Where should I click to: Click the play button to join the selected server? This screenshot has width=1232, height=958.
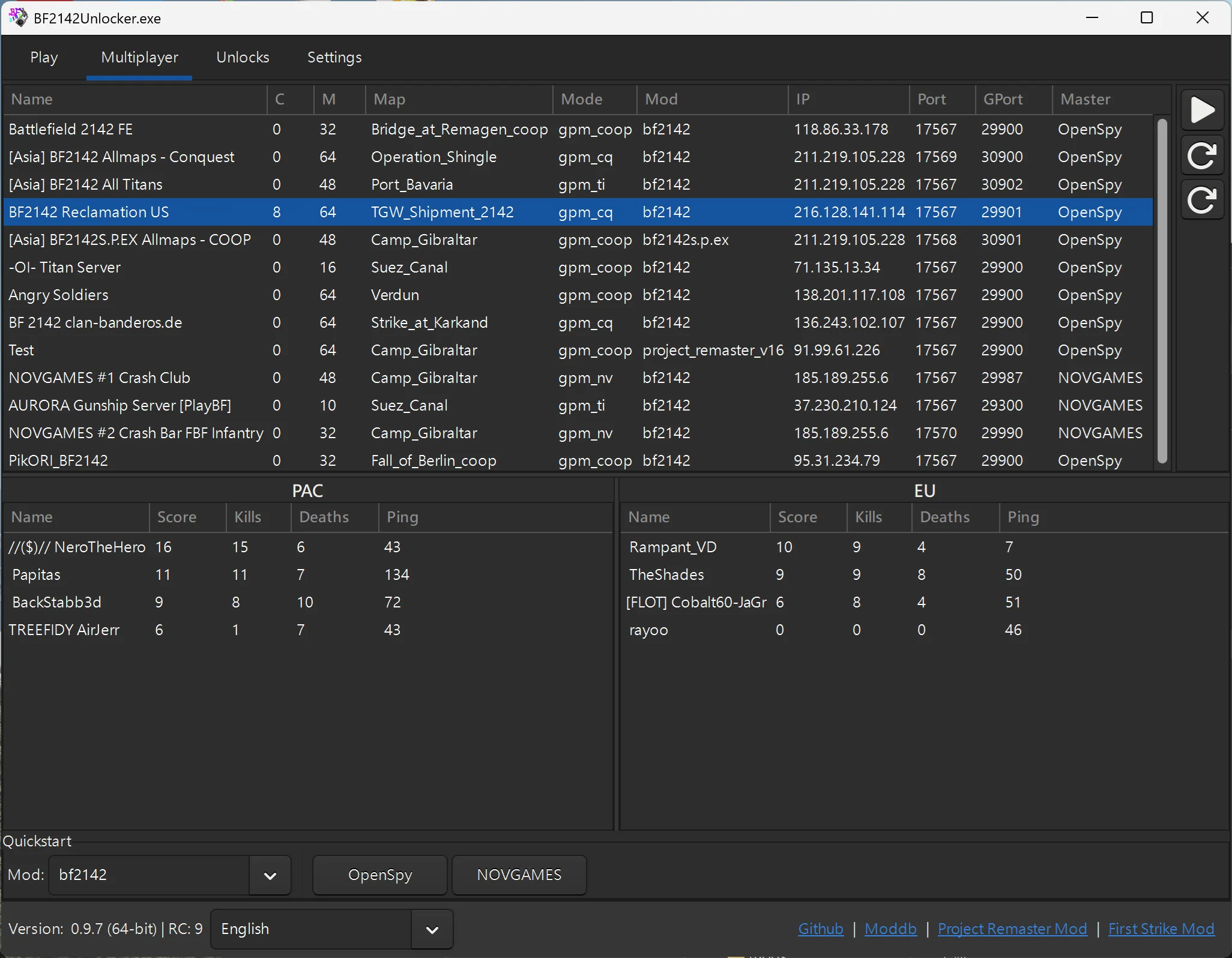tap(1203, 110)
